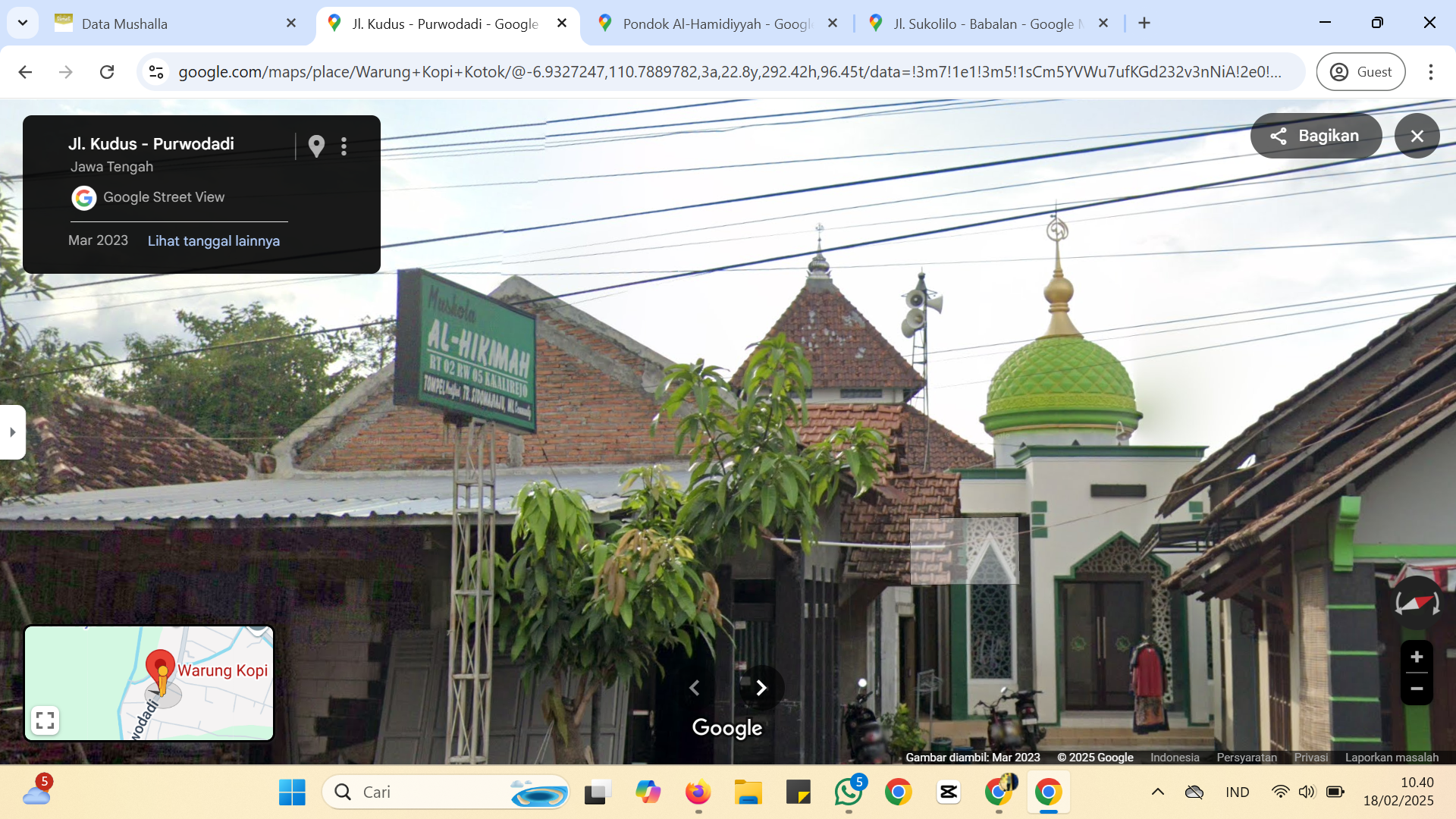Viewport: 1456px width, 819px height.
Task: Move to previous Street View position
Action: point(694,688)
